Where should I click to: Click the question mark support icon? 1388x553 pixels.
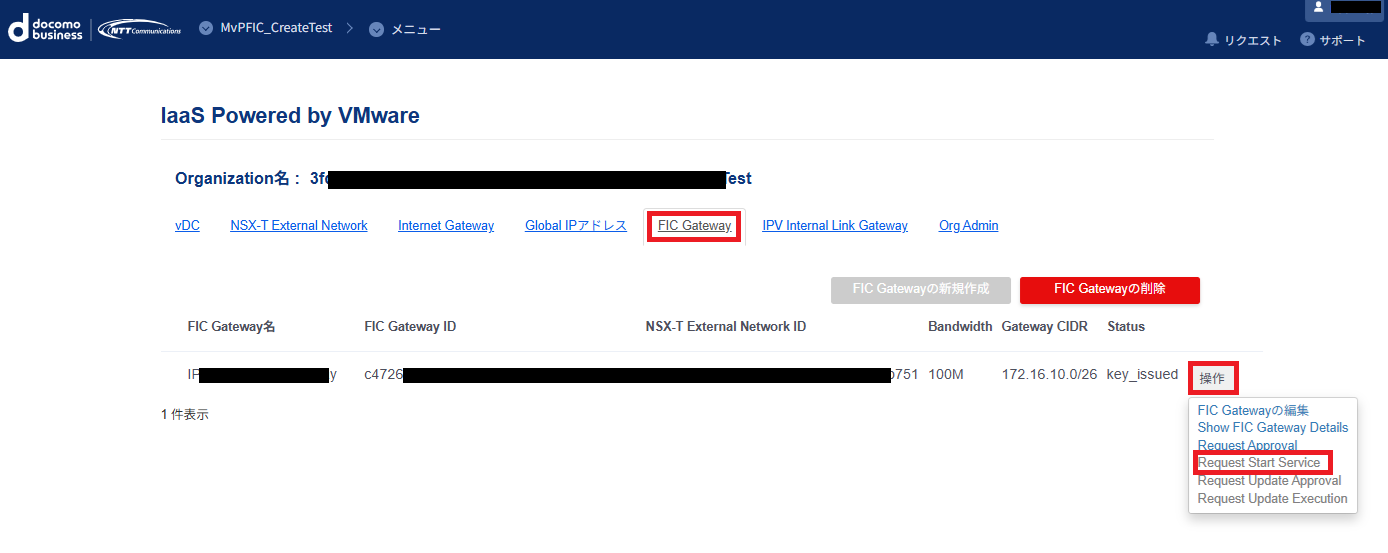pos(1307,39)
